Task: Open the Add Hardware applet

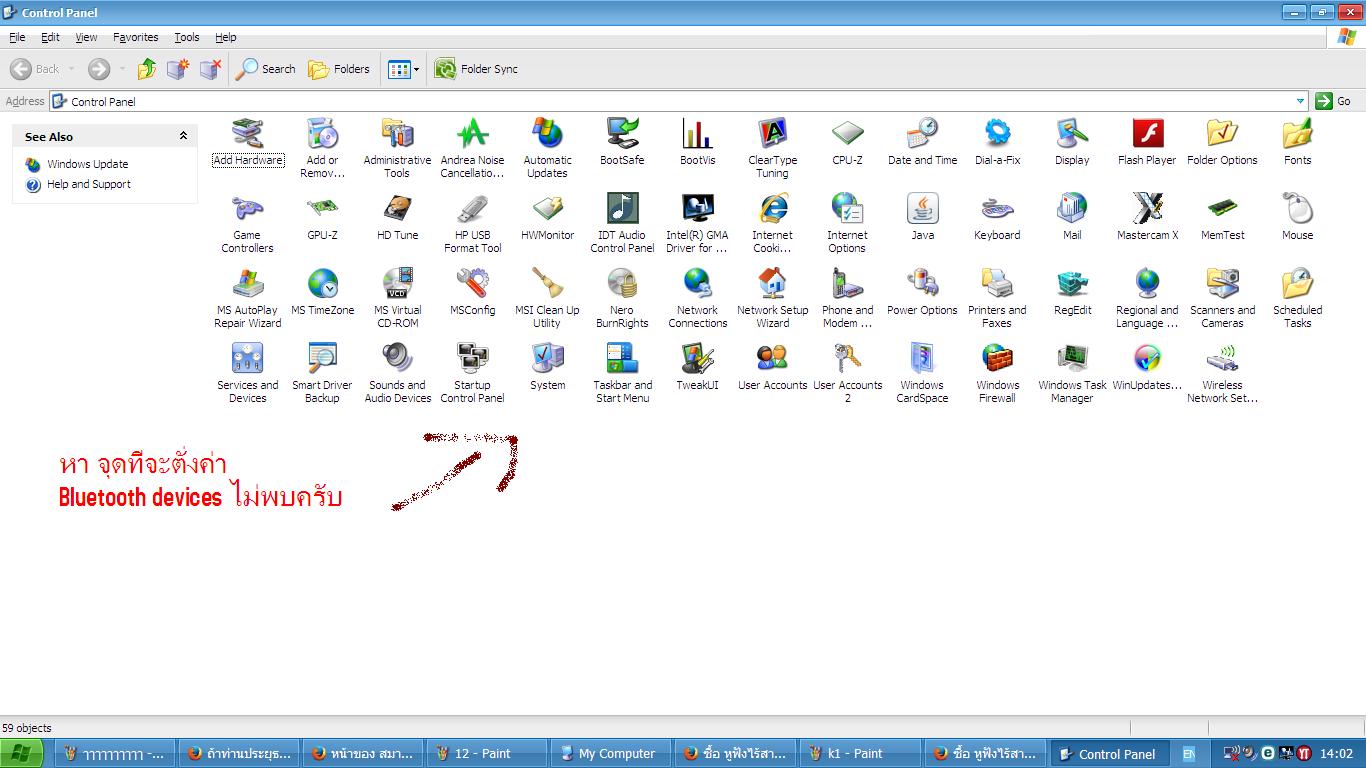Action: point(247,143)
